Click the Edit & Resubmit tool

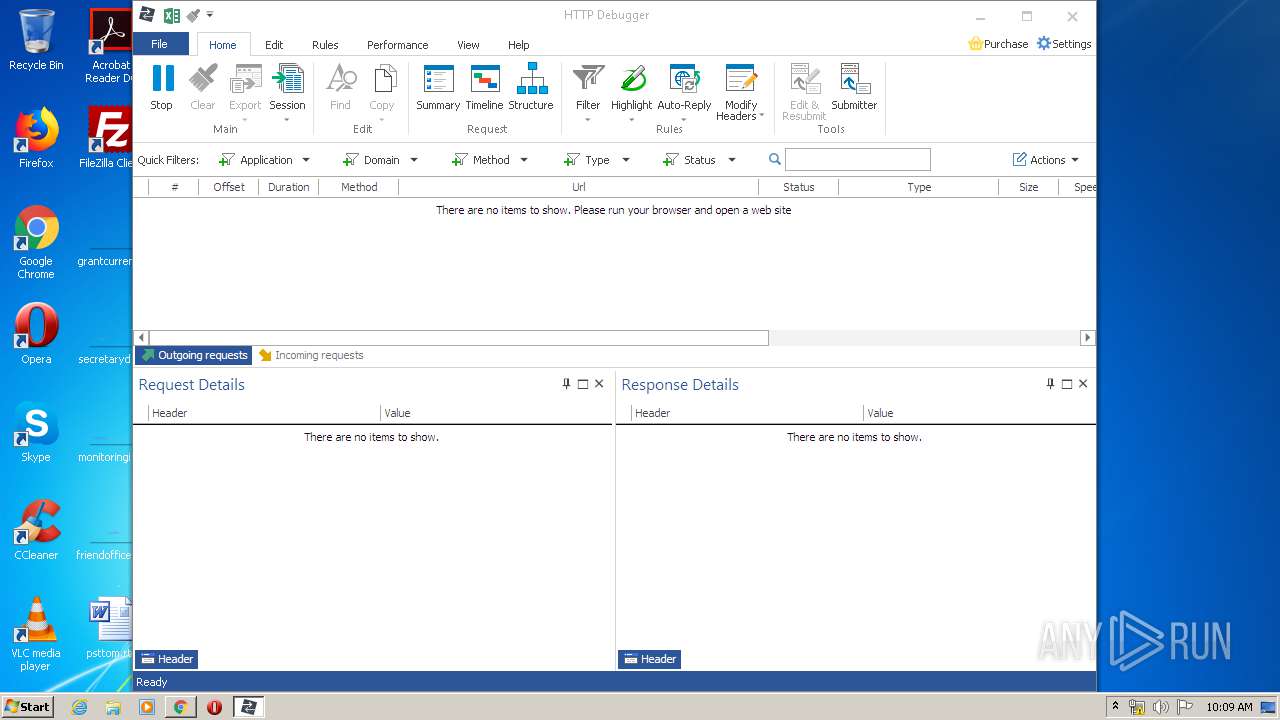[x=804, y=92]
